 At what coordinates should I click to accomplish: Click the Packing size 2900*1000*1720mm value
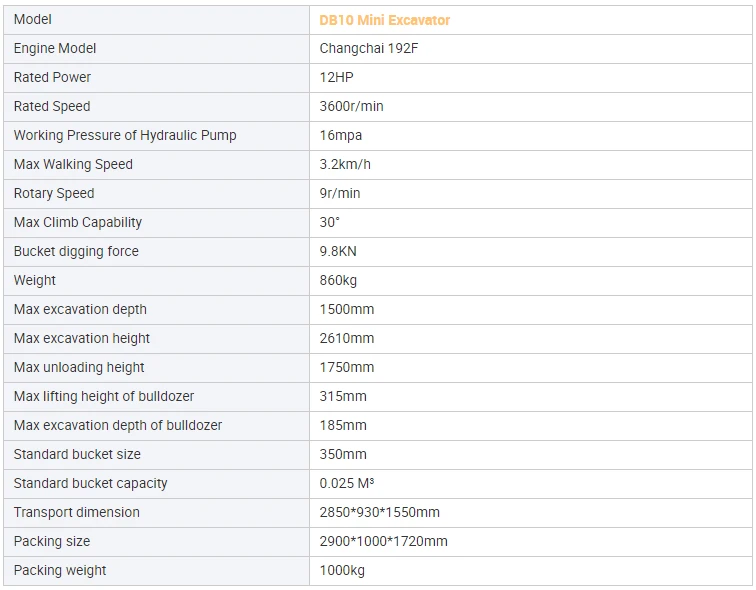383,541
